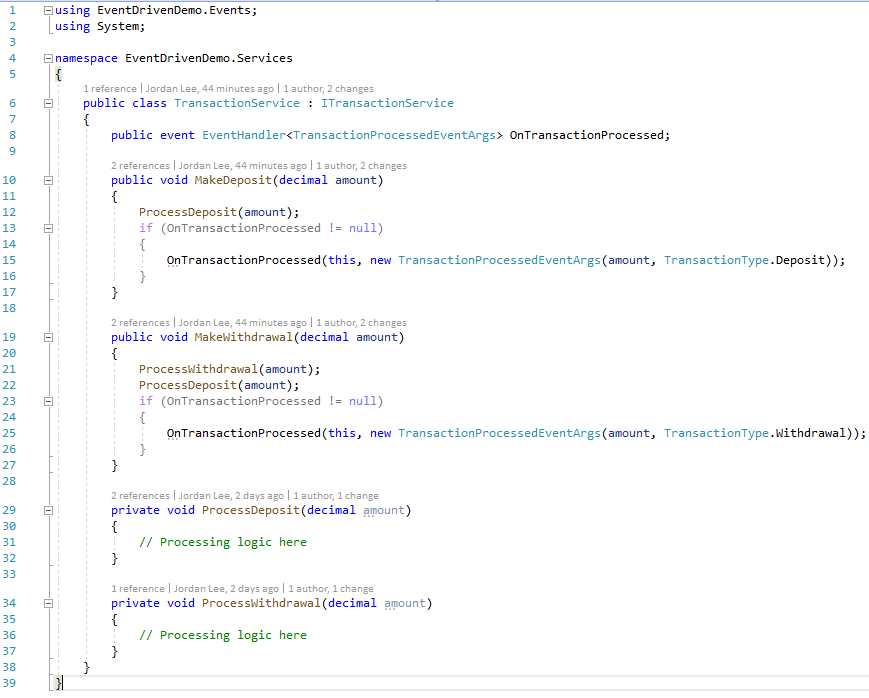Click TransactionType.Withdrawal on line 25
The width and height of the screenshot is (869, 698).
[x=755, y=434]
